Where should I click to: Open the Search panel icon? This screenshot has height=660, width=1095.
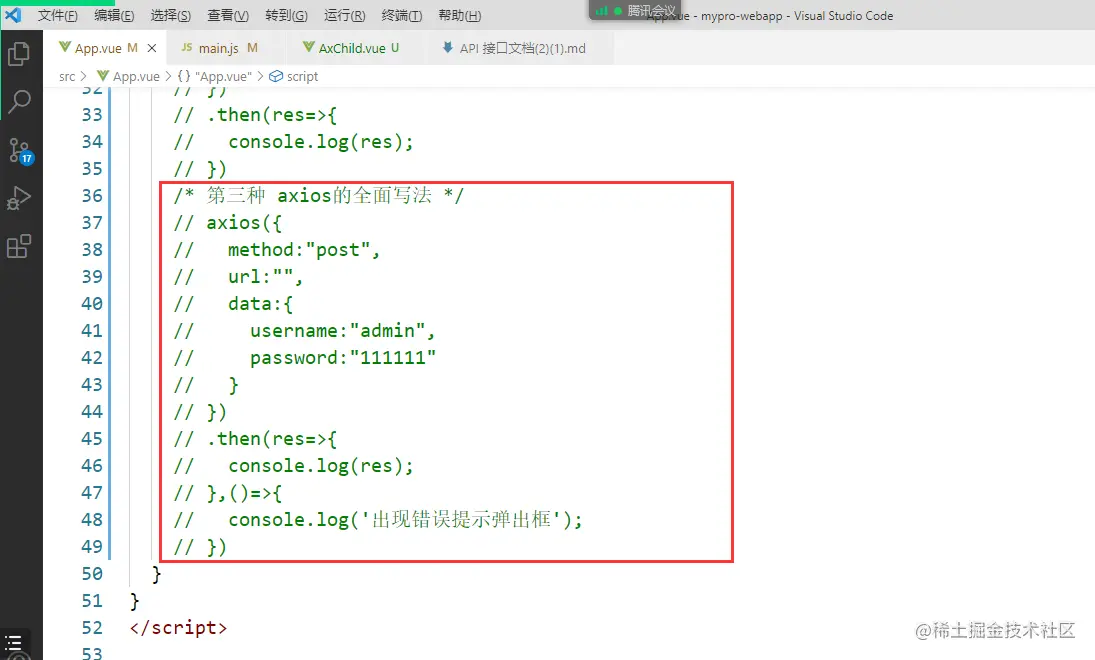point(21,101)
